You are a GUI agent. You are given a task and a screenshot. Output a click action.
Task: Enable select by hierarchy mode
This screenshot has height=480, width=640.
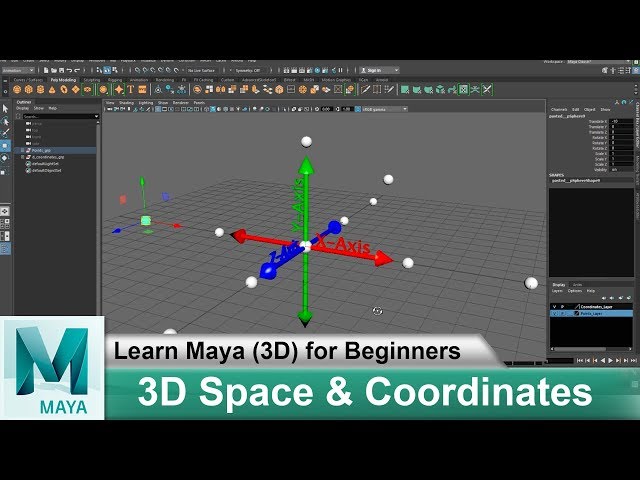[100, 71]
